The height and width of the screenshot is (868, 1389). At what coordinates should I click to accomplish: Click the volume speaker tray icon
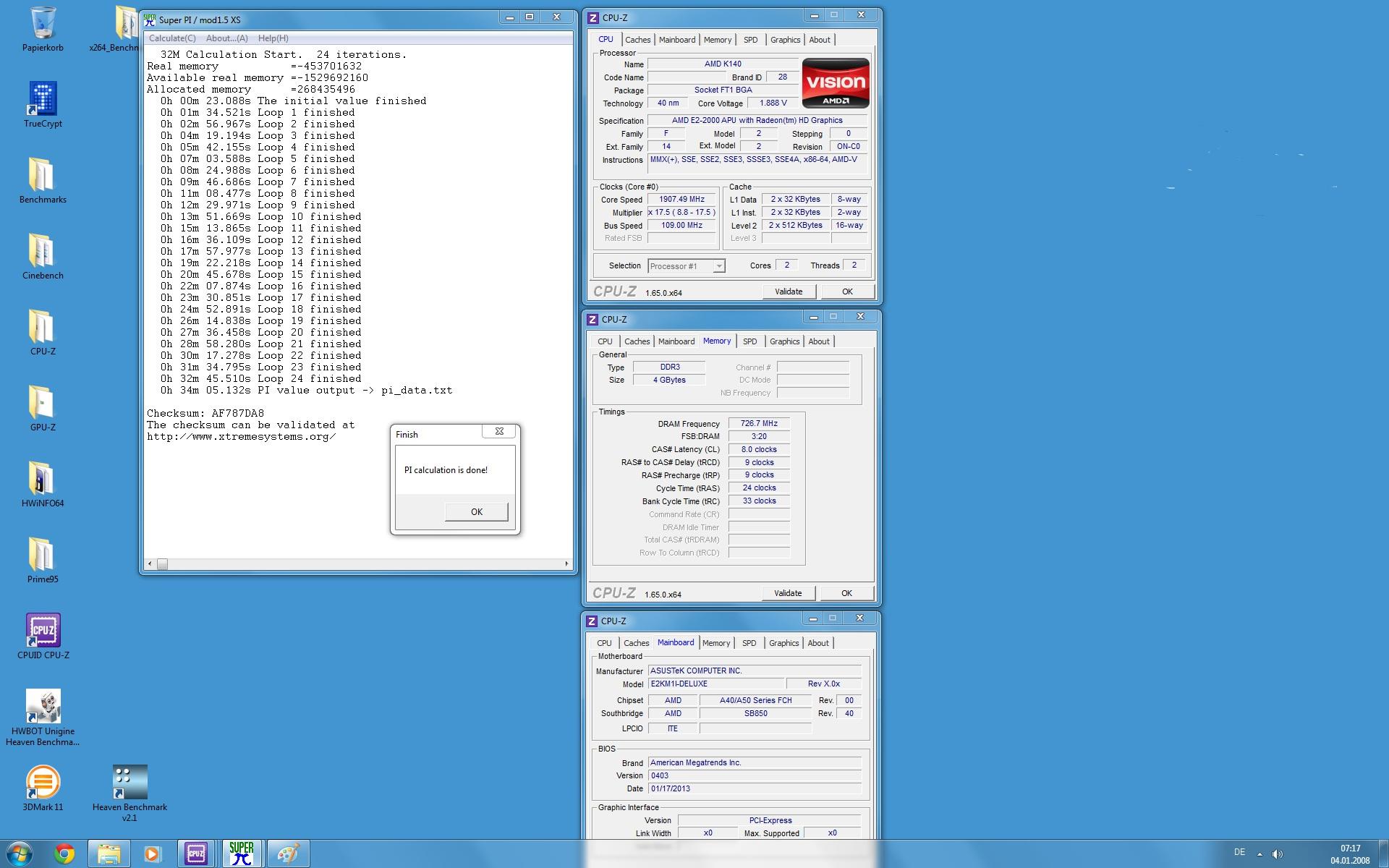pyautogui.click(x=1278, y=854)
